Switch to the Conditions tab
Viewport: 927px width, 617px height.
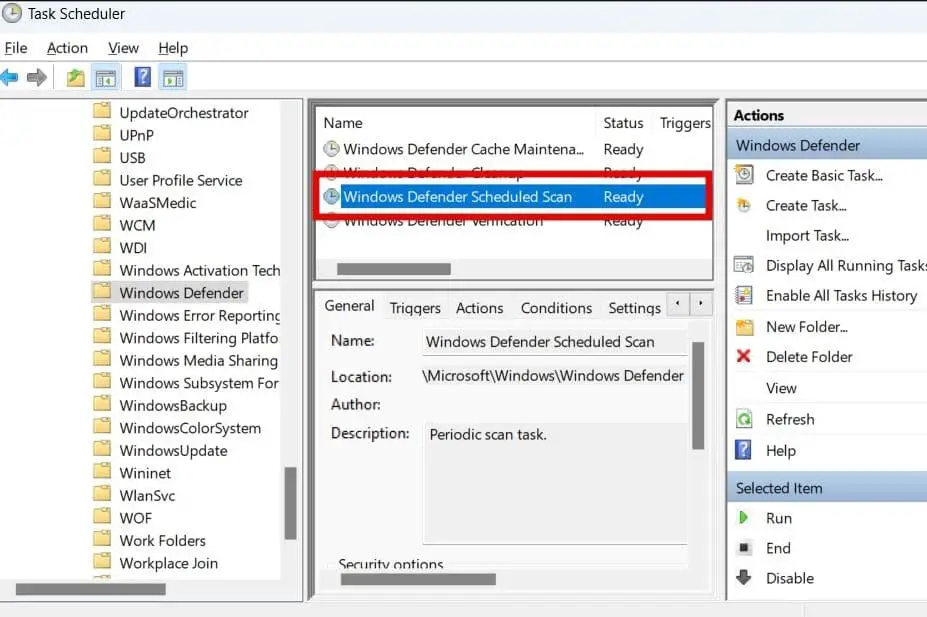tap(556, 308)
